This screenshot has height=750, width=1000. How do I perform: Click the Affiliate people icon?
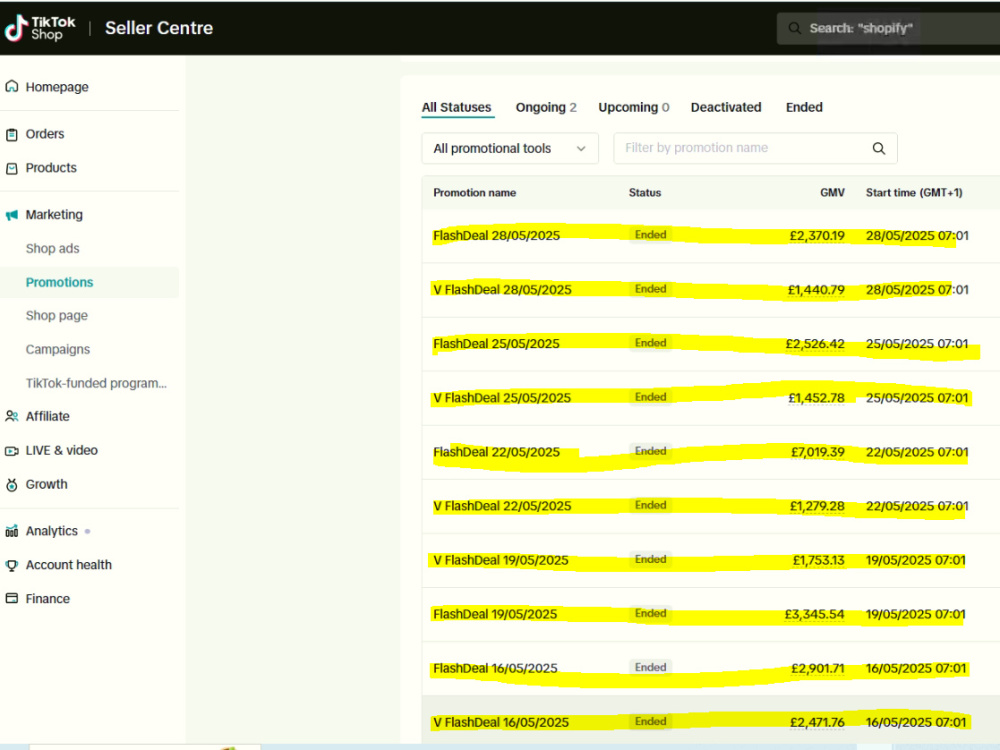pos(11,416)
